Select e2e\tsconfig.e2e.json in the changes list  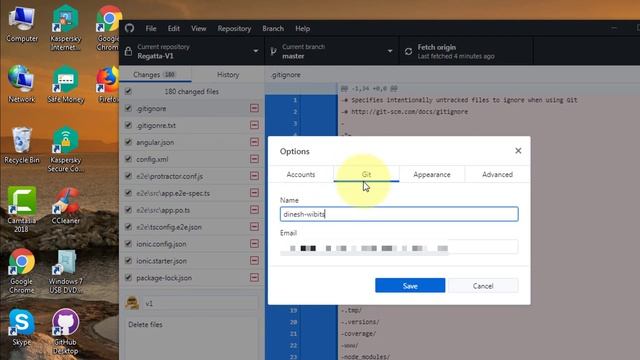pyautogui.click(x=191, y=227)
